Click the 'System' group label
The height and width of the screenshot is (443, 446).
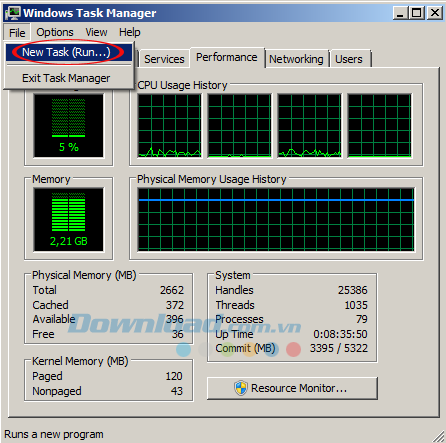click(x=233, y=275)
